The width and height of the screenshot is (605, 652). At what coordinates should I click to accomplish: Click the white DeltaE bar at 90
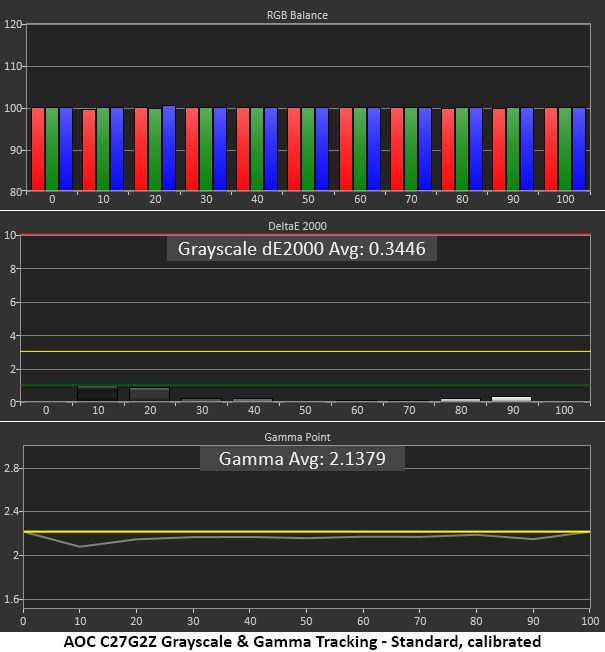pos(511,399)
